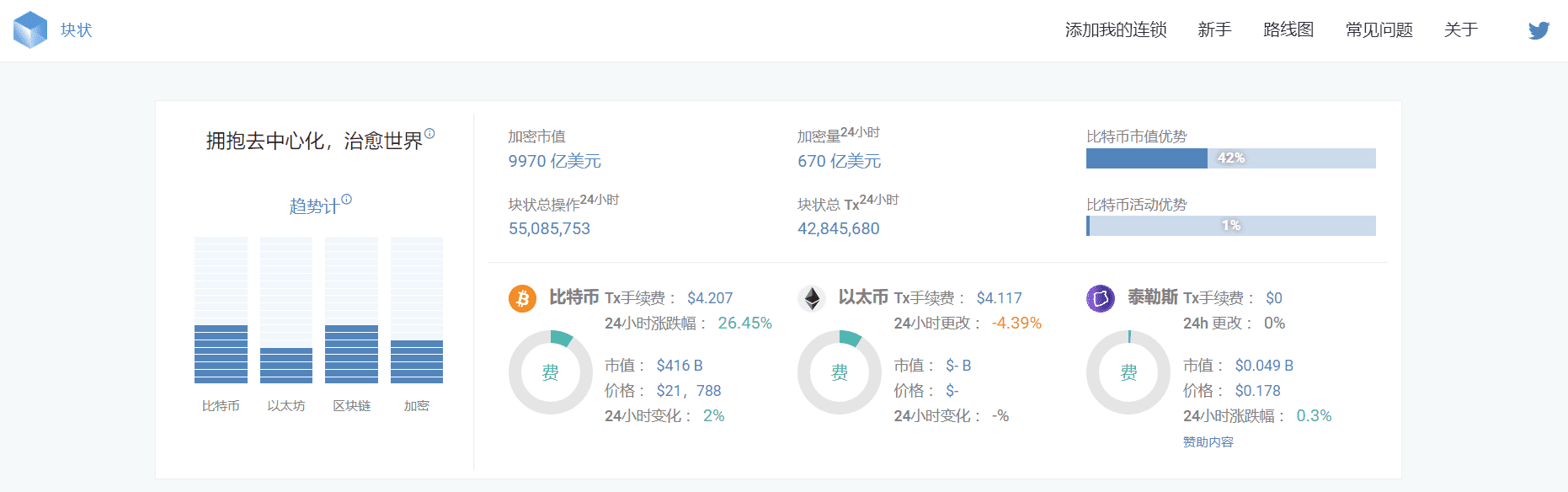Click the 比特币活动优势 1% bar
The height and width of the screenshot is (492, 1568).
pyautogui.click(x=1230, y=226)
